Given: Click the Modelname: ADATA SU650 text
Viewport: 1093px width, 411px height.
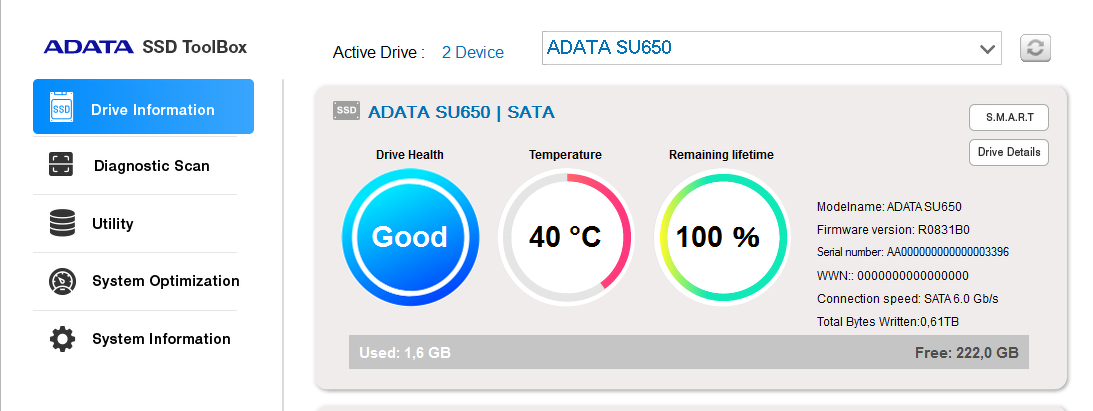Looking at the screenshot, I should coord(889,207).
